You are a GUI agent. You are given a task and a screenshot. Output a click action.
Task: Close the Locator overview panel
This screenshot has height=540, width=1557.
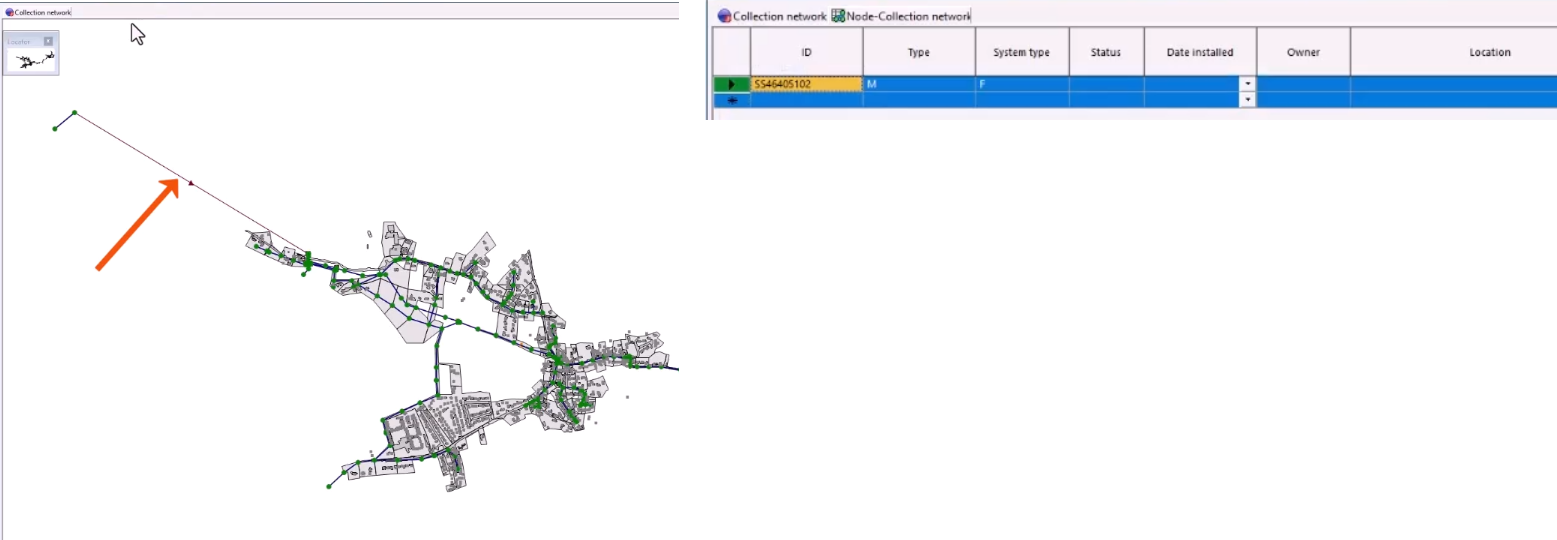[48, 41]
